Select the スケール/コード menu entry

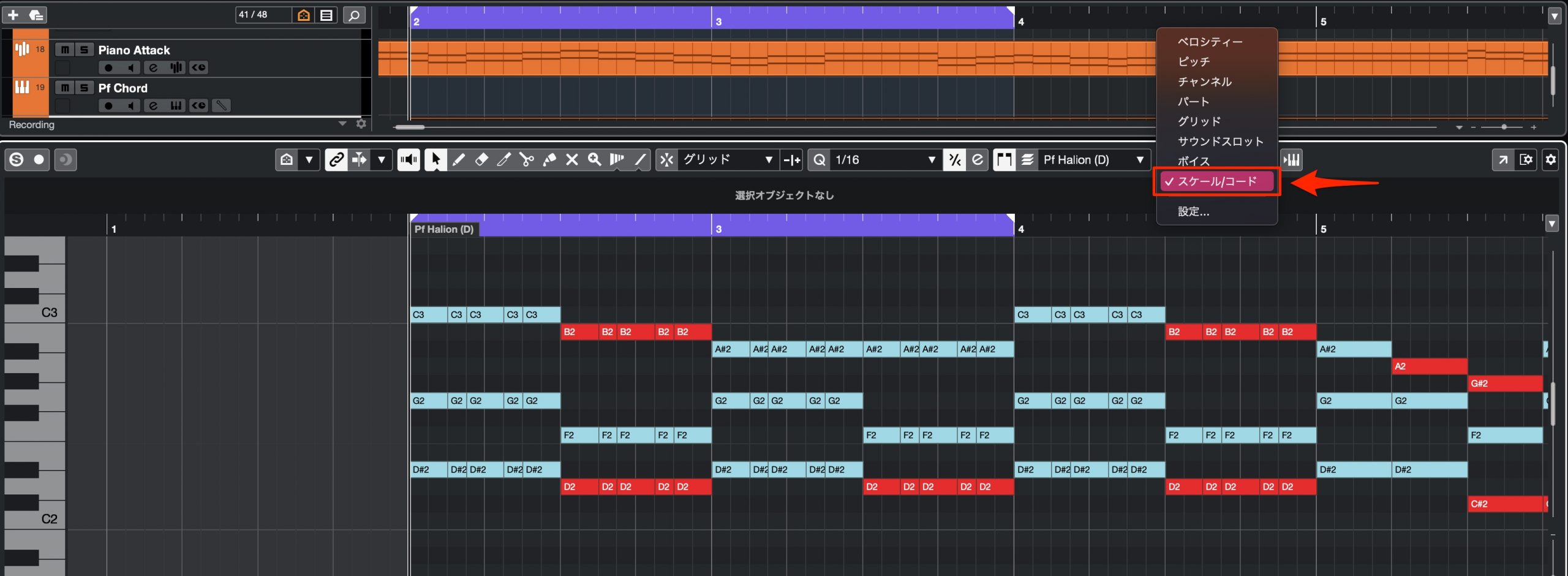1216,181
